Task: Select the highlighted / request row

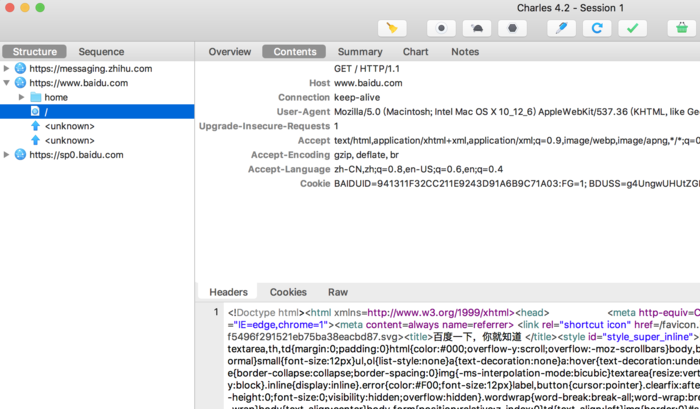Action: [x=97, y=111]
